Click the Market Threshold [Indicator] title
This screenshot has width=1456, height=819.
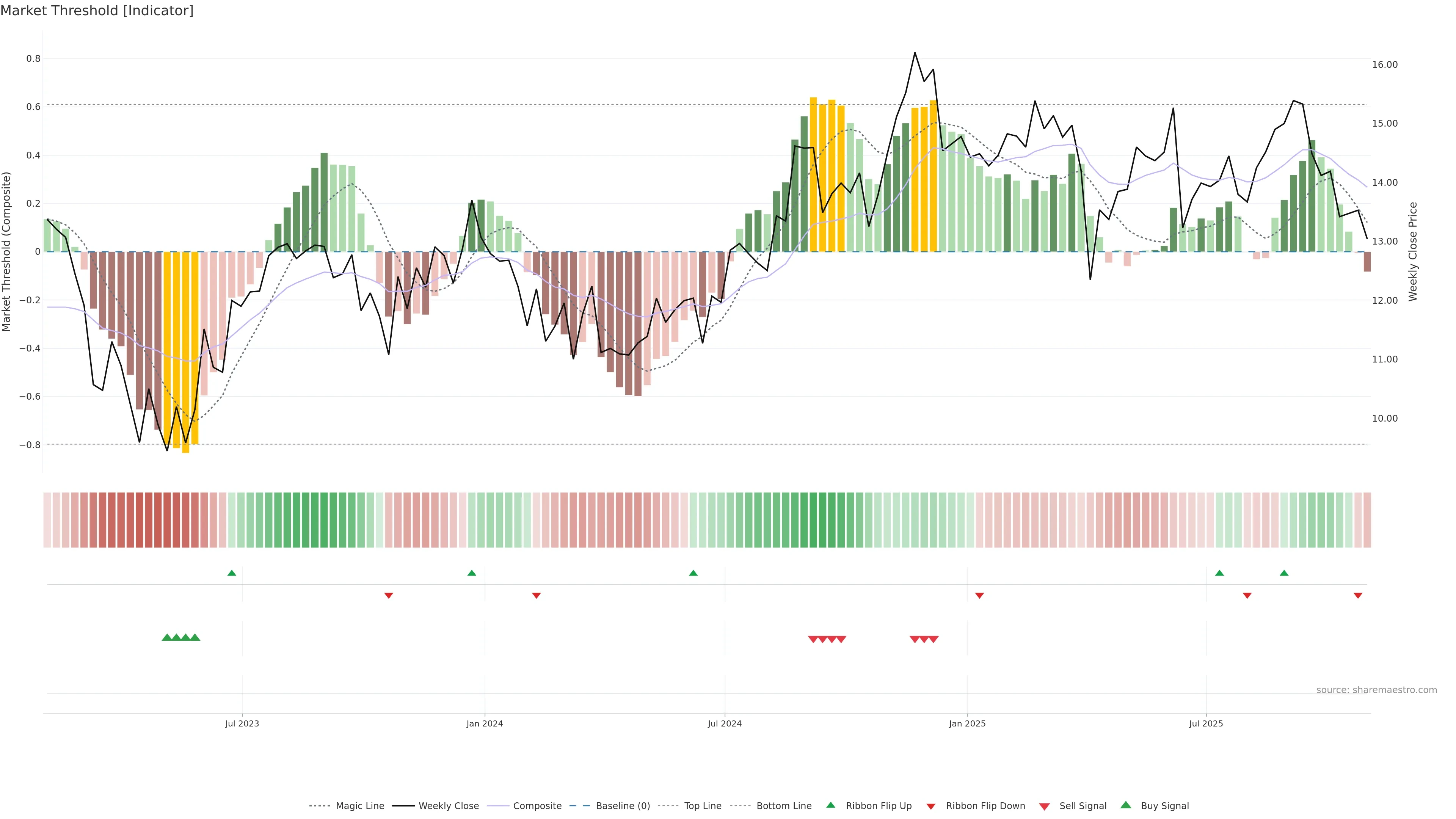(97, 11)
